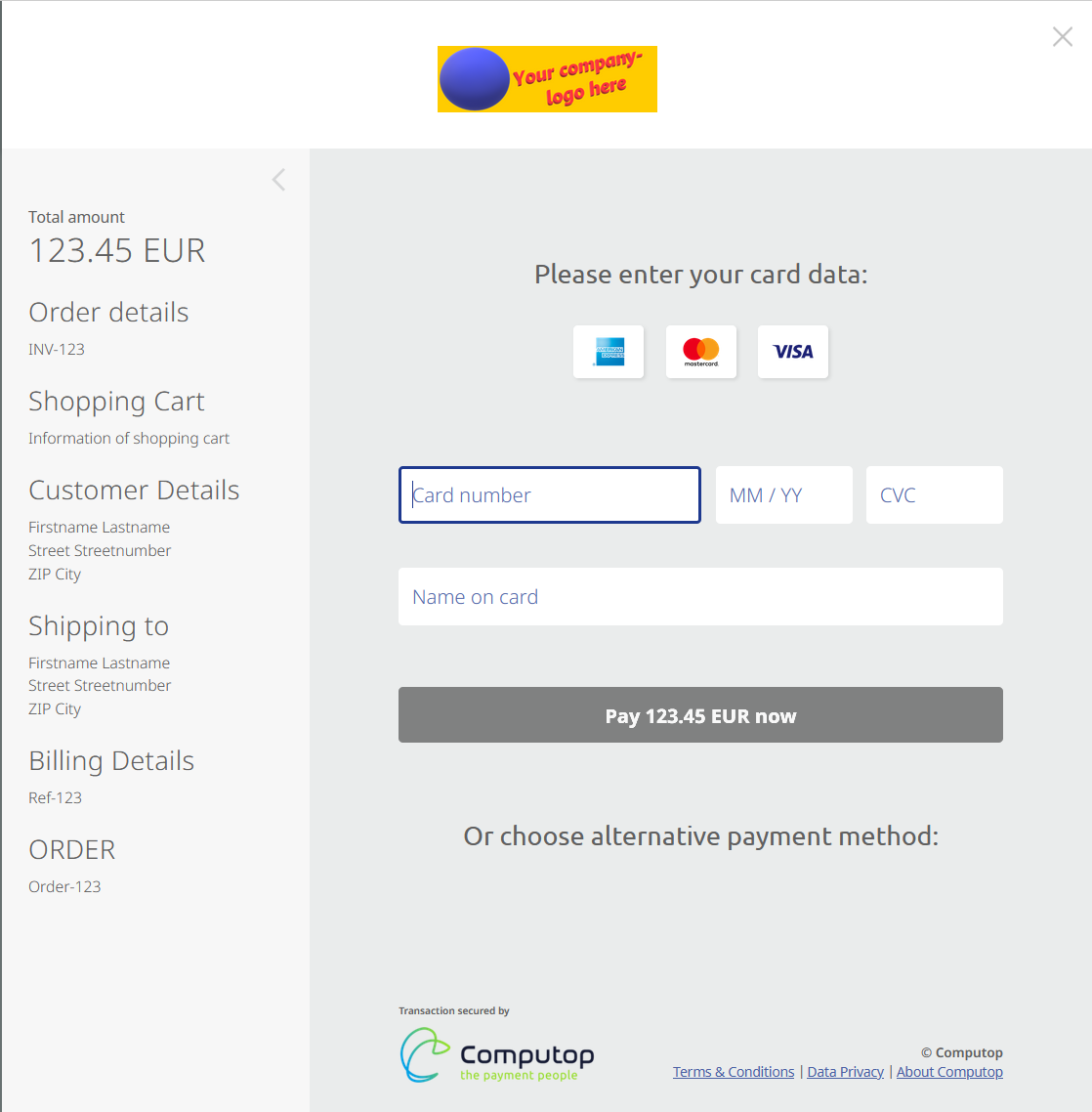This screenshot has width=1092, height=1112.
Task: Click the 123.45 EUR total amount
Action: (x=117, y=250)
